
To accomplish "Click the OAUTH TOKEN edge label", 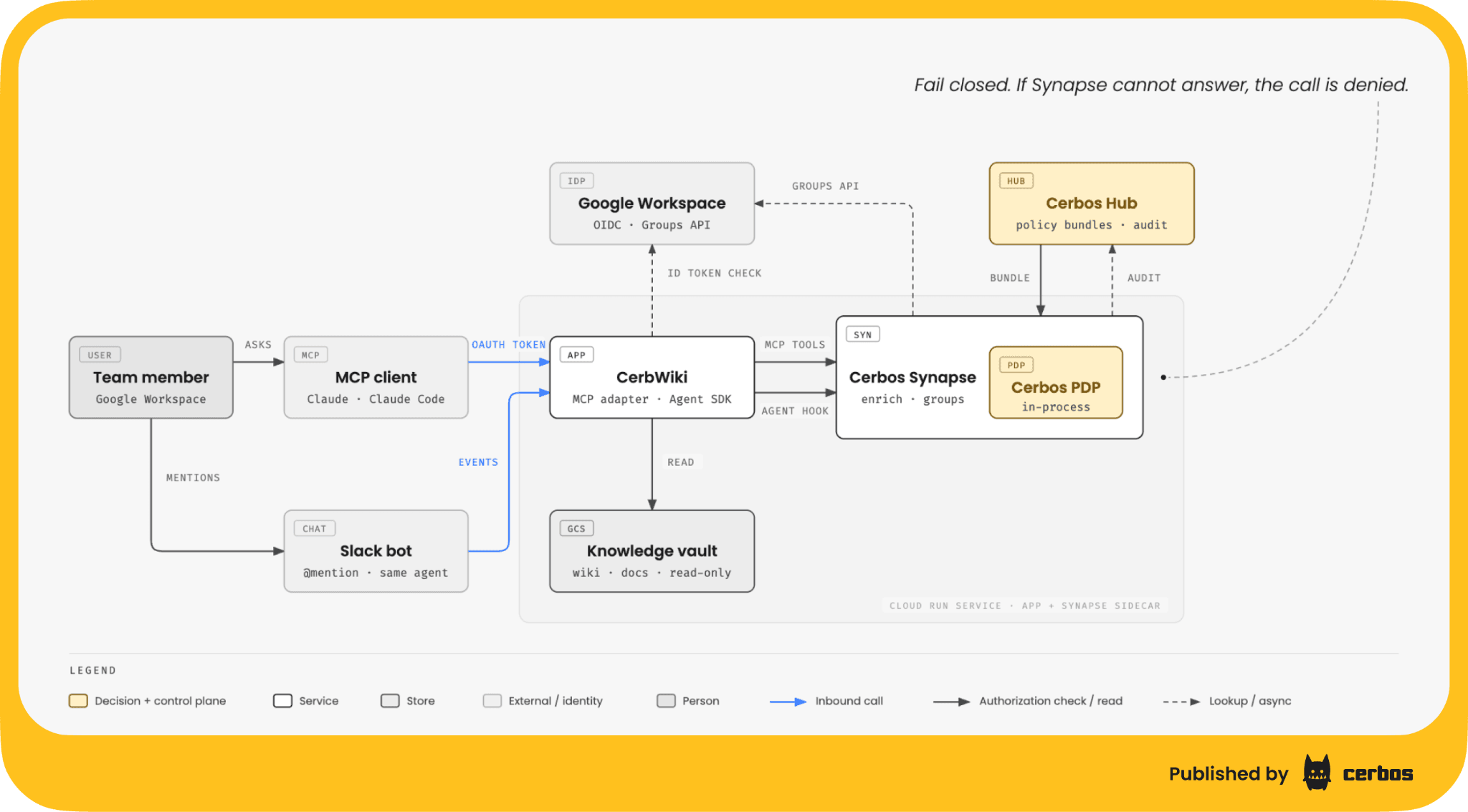I will [x=508, y=345].
